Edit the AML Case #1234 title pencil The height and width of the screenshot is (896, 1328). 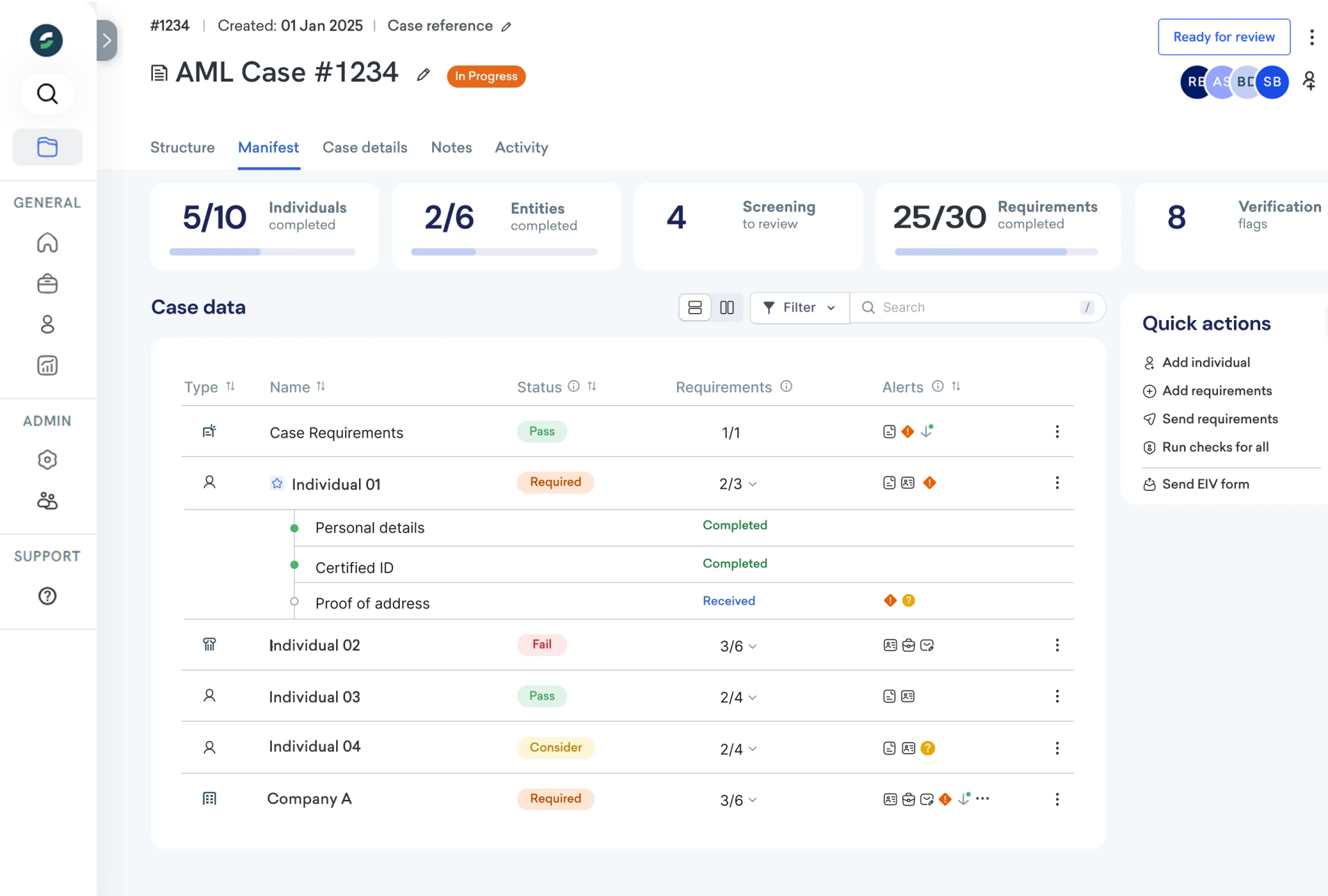423,75
